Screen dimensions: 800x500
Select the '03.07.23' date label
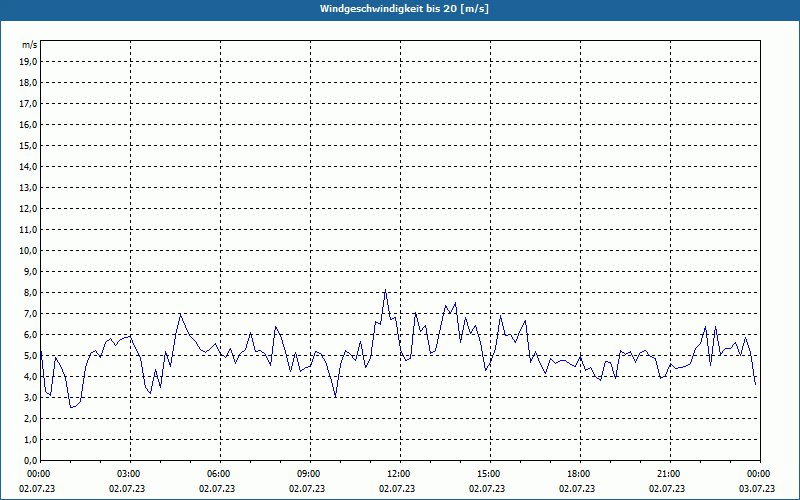tap(757, 488)
